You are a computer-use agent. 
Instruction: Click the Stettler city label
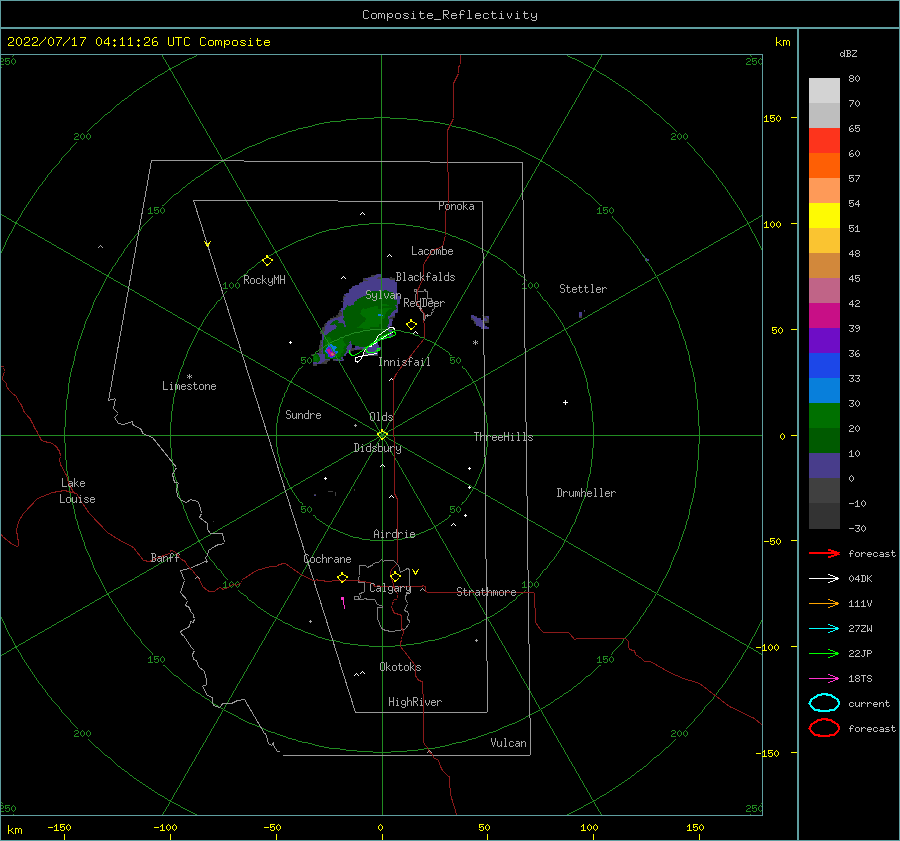(583, 289)
